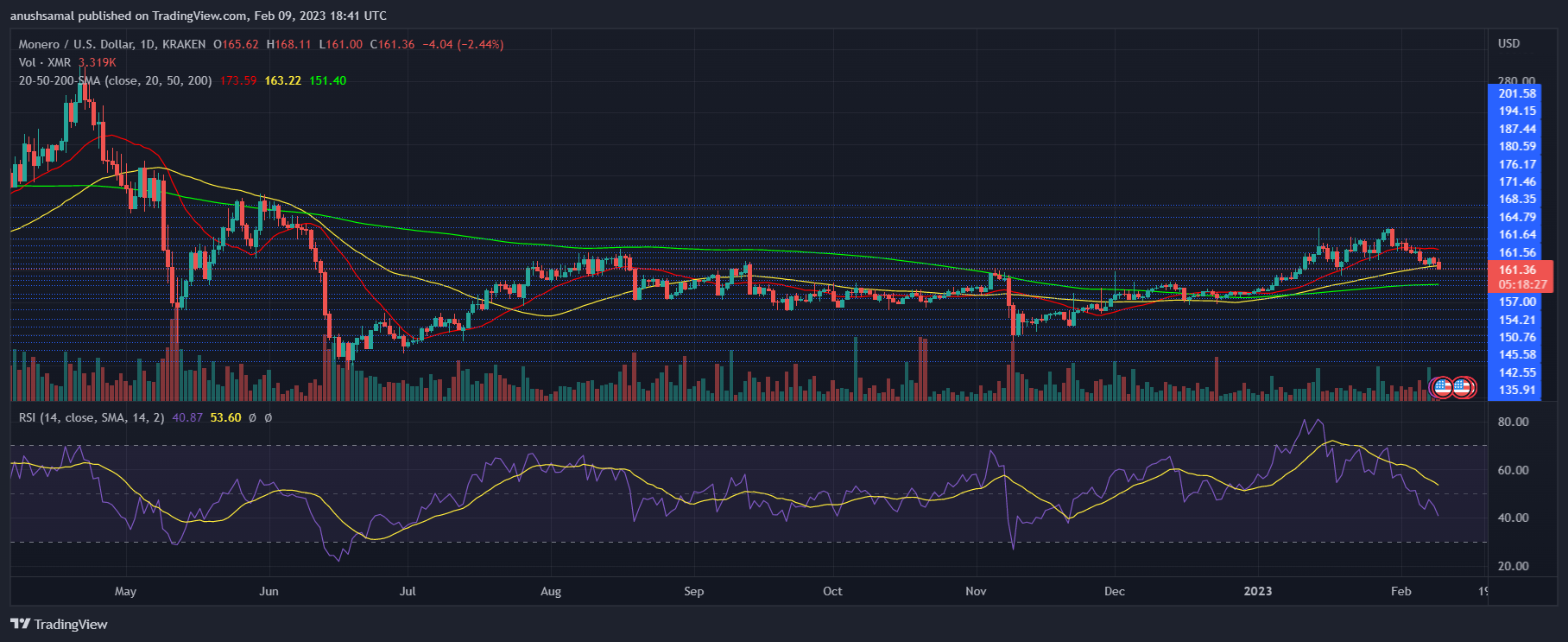Click the green 200 SMA value 151.40
The height and width of the screenshot is (642, 1568).
click(x=327, y=80)
